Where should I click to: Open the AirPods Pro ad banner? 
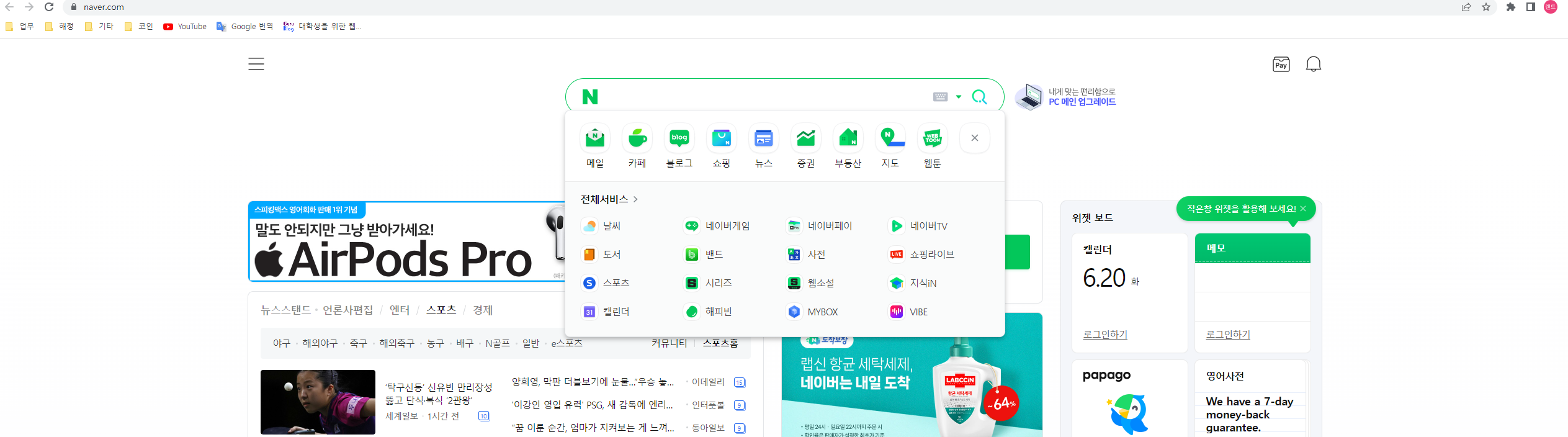406,241
